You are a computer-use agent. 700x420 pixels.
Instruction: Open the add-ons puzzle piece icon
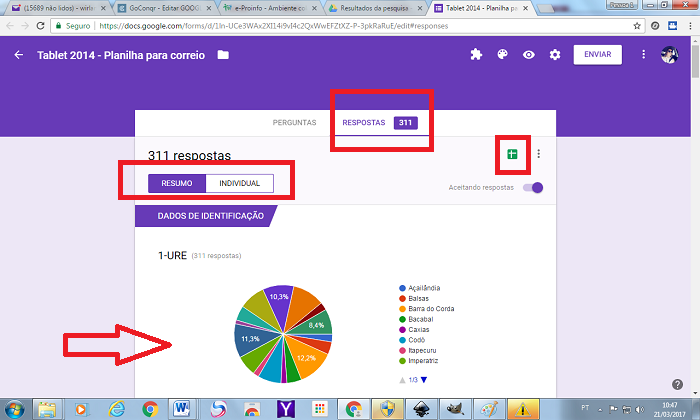(476, 55)
